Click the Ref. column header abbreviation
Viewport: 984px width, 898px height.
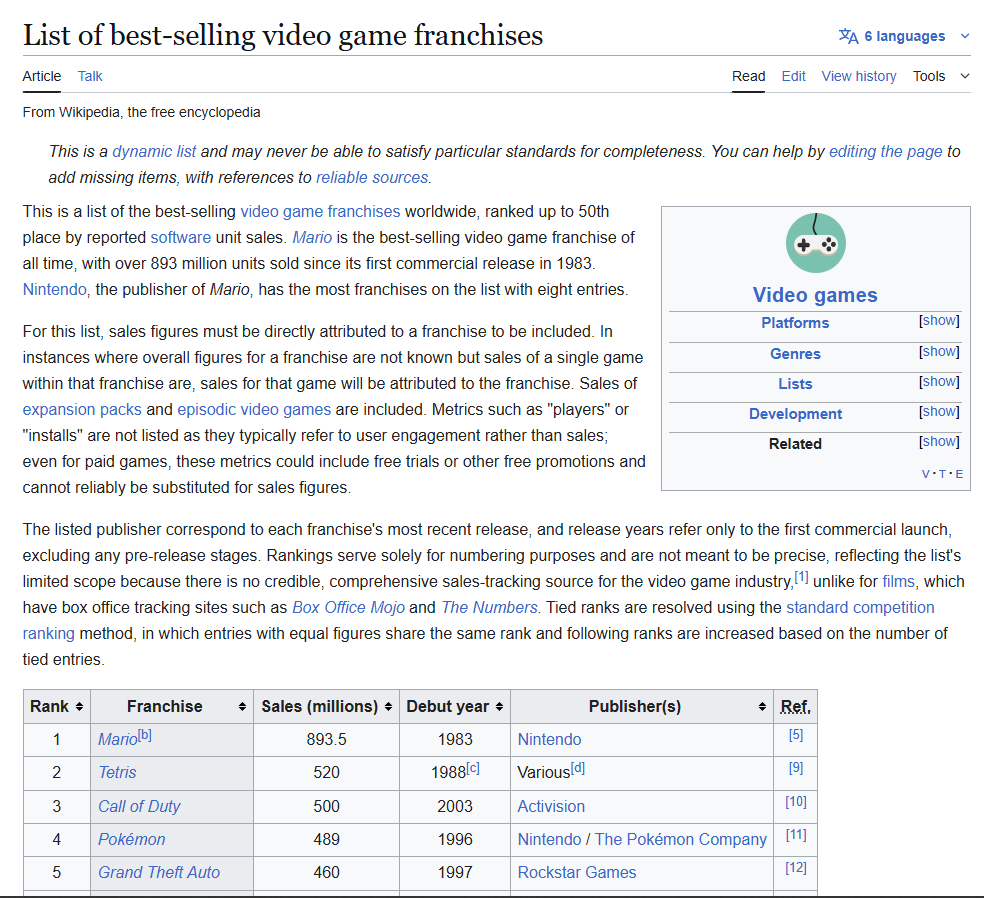coord(795,707)
